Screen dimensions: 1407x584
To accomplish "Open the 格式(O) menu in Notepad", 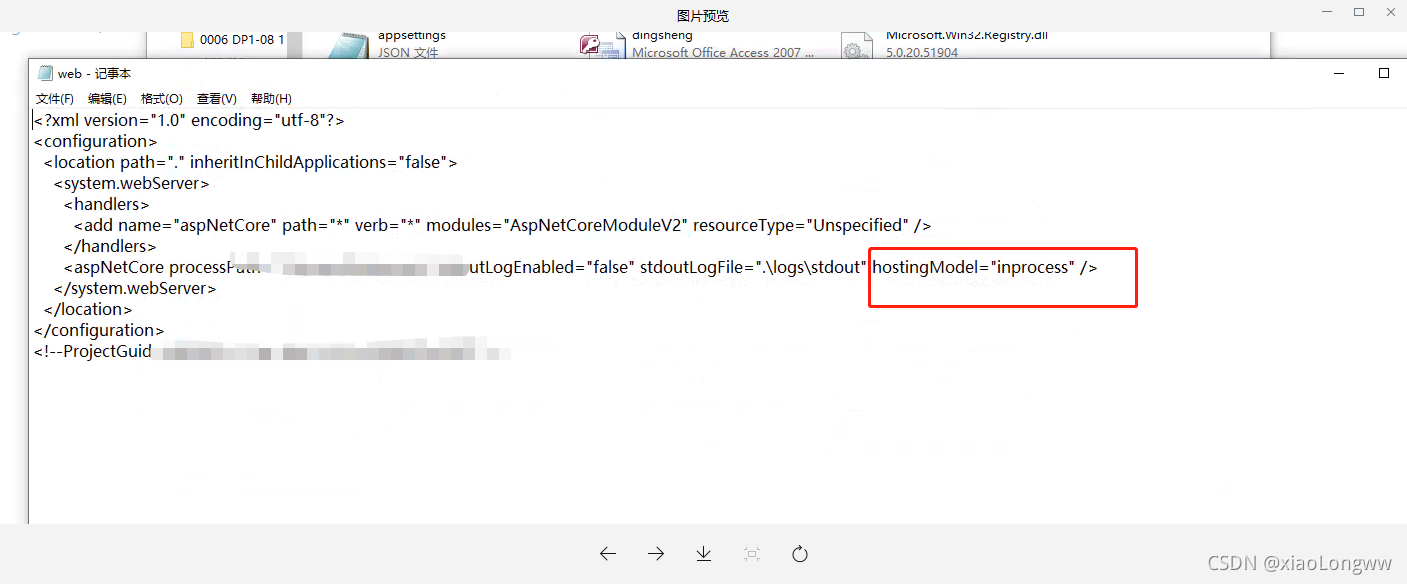I will [161, 99].
